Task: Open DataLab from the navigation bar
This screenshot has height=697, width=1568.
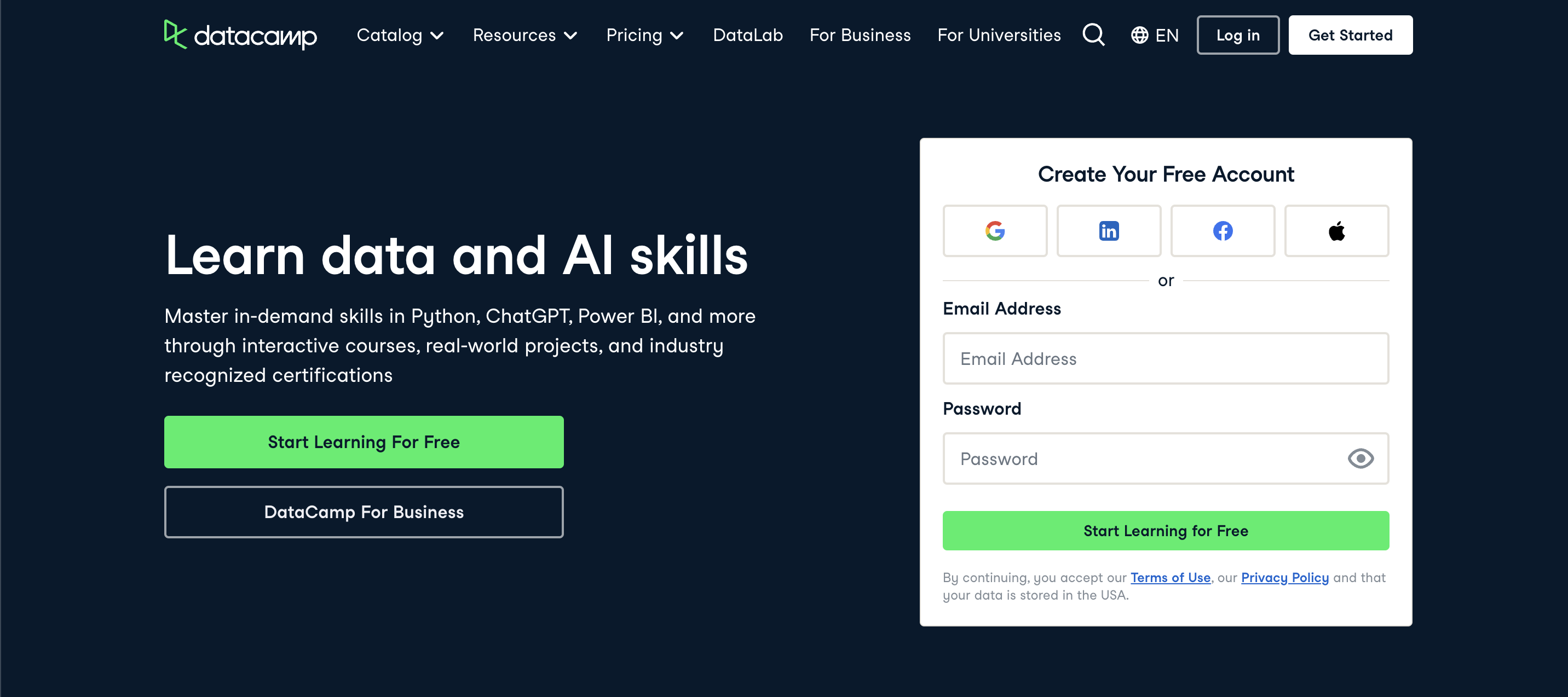Action: click(x=747, y=35)
